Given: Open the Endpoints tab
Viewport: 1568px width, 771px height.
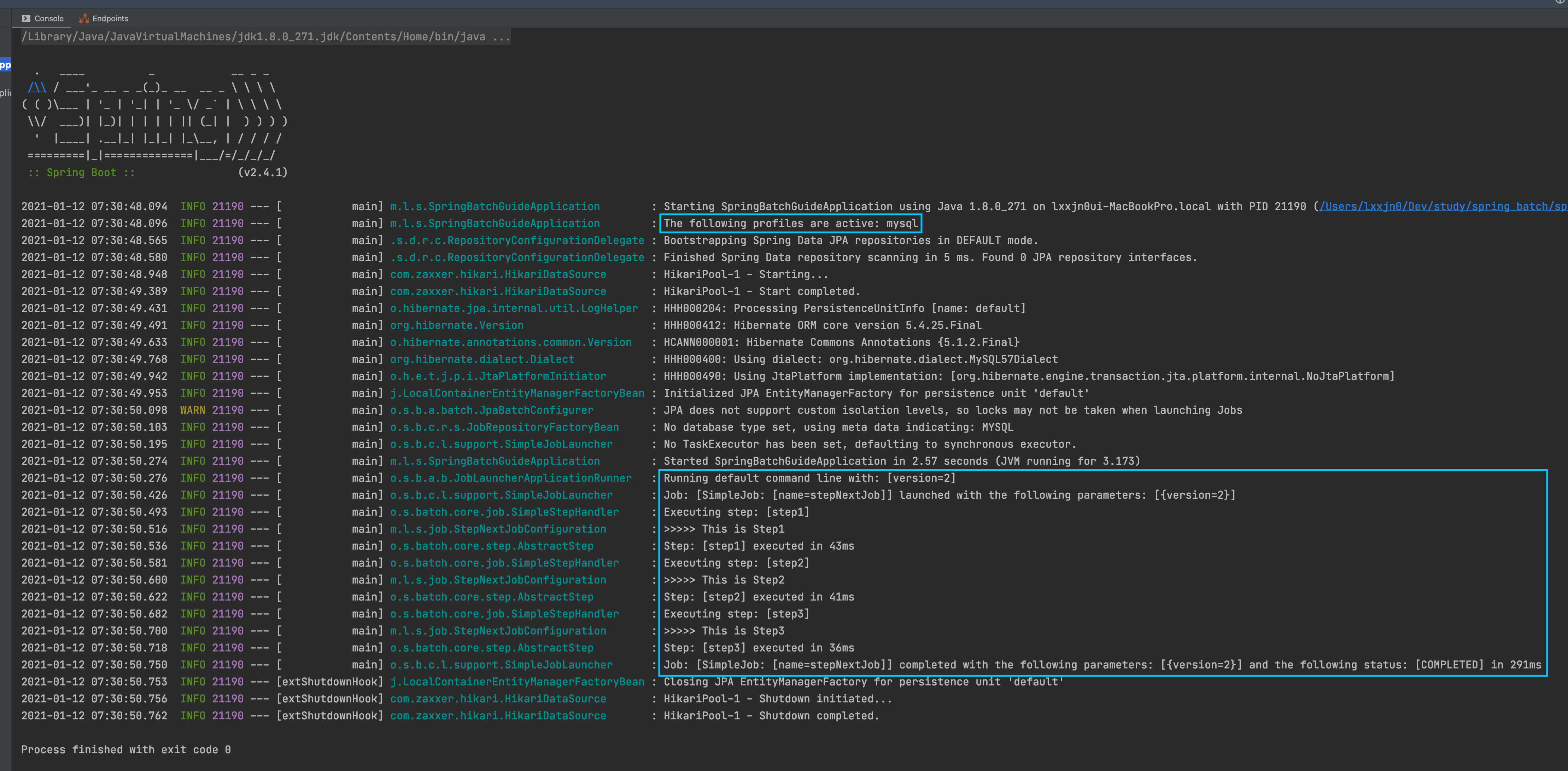Looking at the screenshot, I should (104, 18).
